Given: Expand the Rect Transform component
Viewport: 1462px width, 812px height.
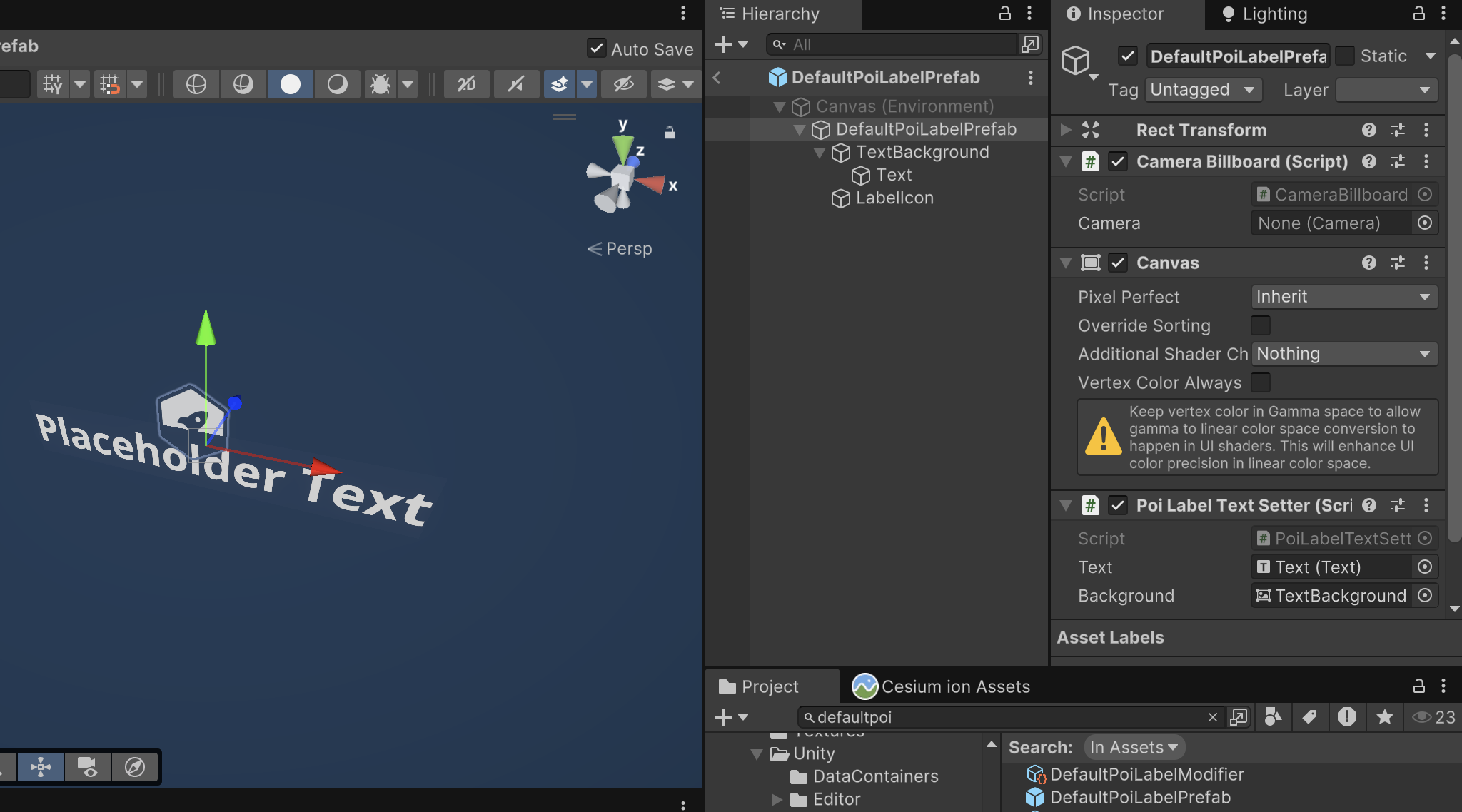Looking at the screenshot, I should 1066,130.
